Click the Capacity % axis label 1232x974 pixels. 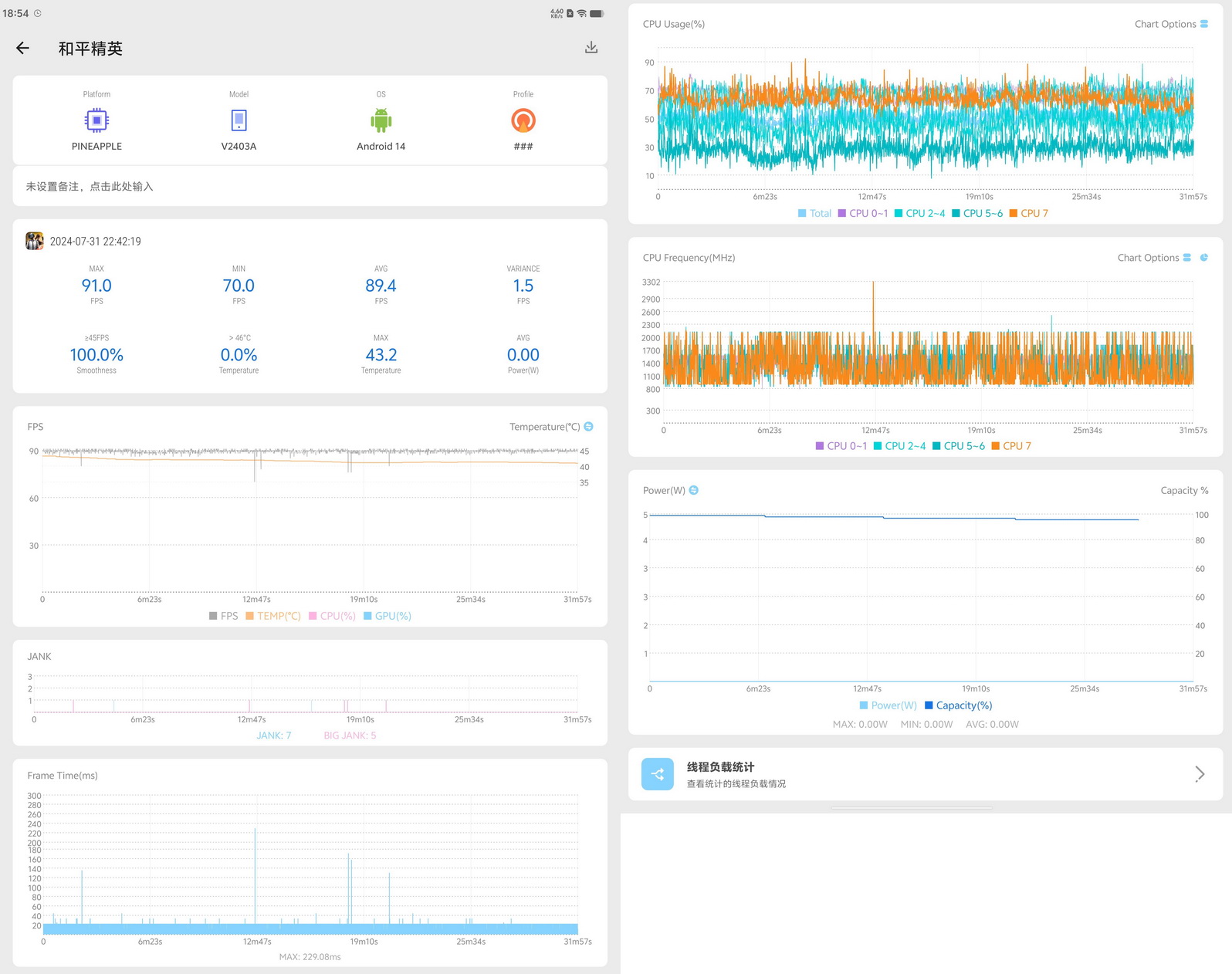point(1184,490)
